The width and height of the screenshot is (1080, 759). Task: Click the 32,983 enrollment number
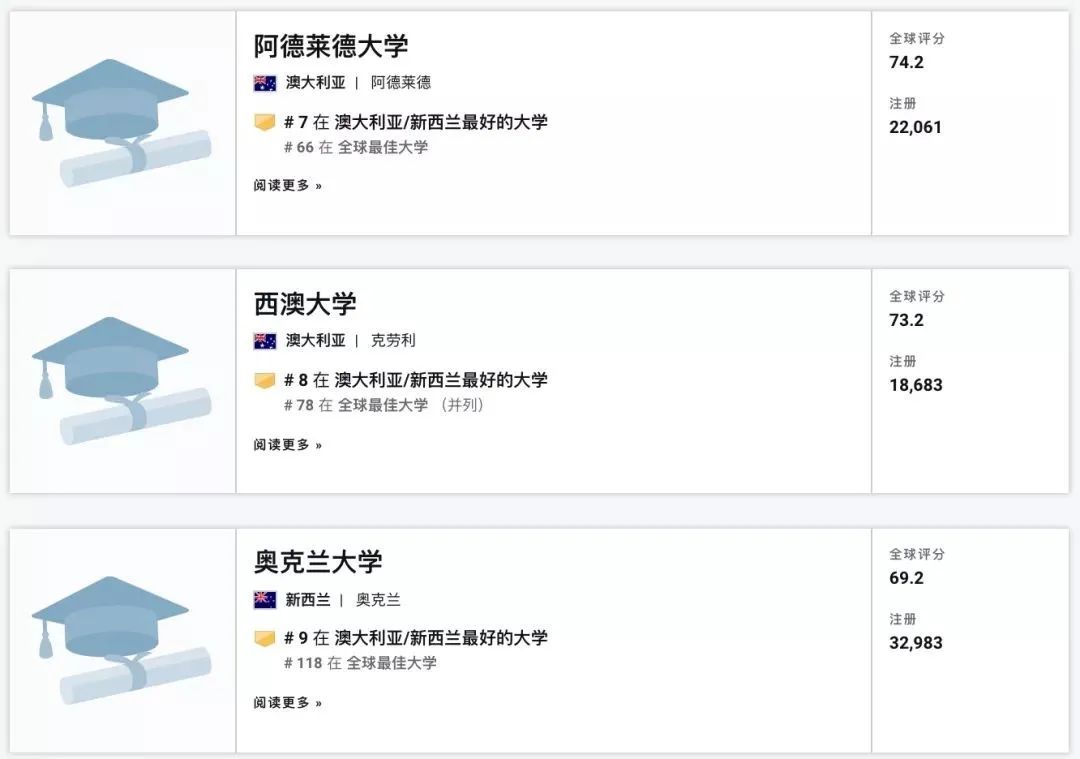coord(915,643)
